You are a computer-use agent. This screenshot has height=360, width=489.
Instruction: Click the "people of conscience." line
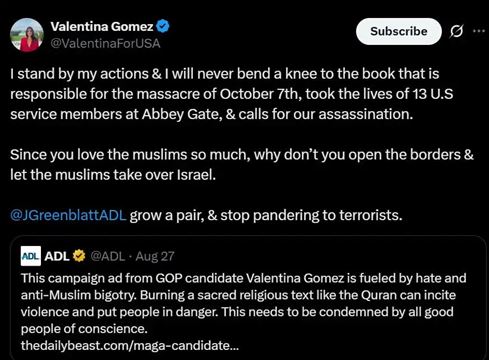tap(84, 329)
